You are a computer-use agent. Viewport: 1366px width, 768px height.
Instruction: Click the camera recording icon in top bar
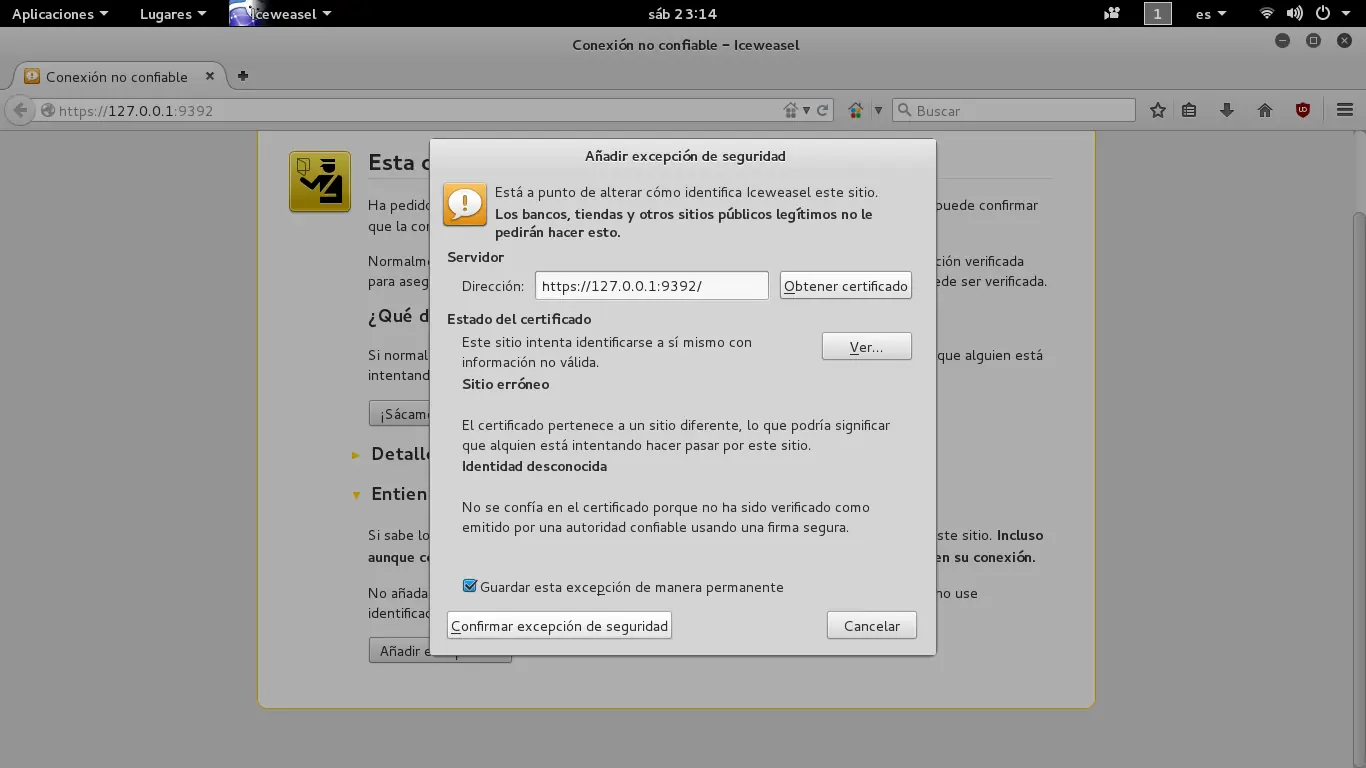pyautogui.click(x=1112, y=14)
